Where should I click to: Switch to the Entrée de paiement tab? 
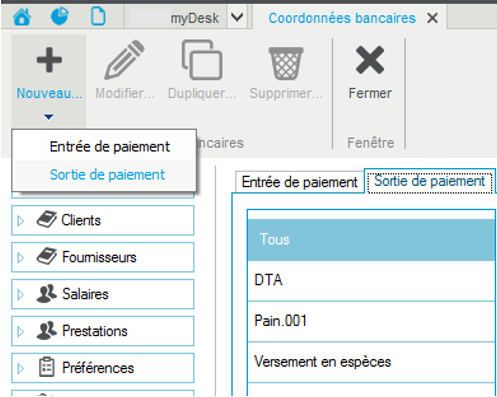(x=299, y=182)
